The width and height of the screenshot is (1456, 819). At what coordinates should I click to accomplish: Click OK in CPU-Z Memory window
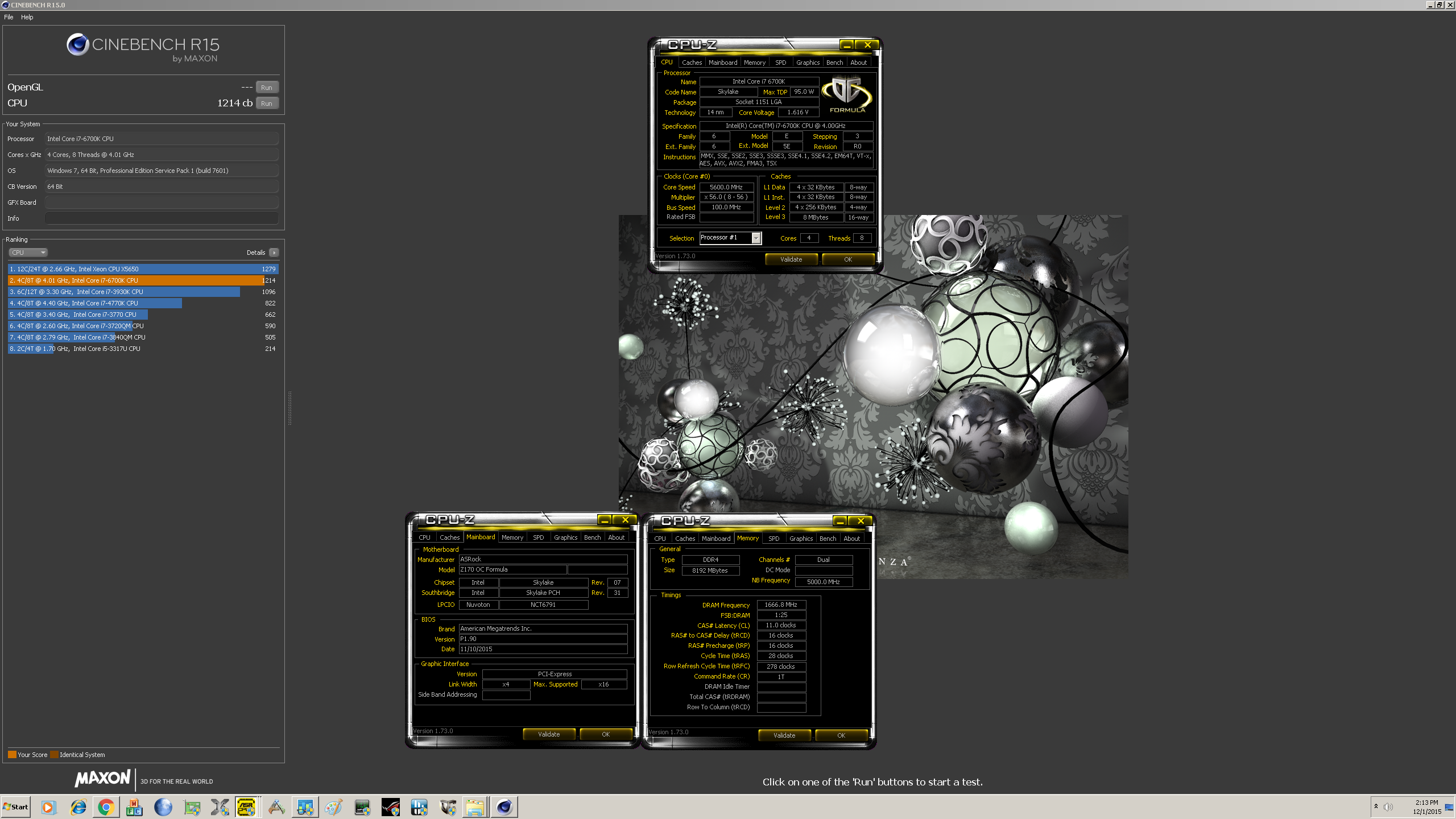[x=841, y=735]
